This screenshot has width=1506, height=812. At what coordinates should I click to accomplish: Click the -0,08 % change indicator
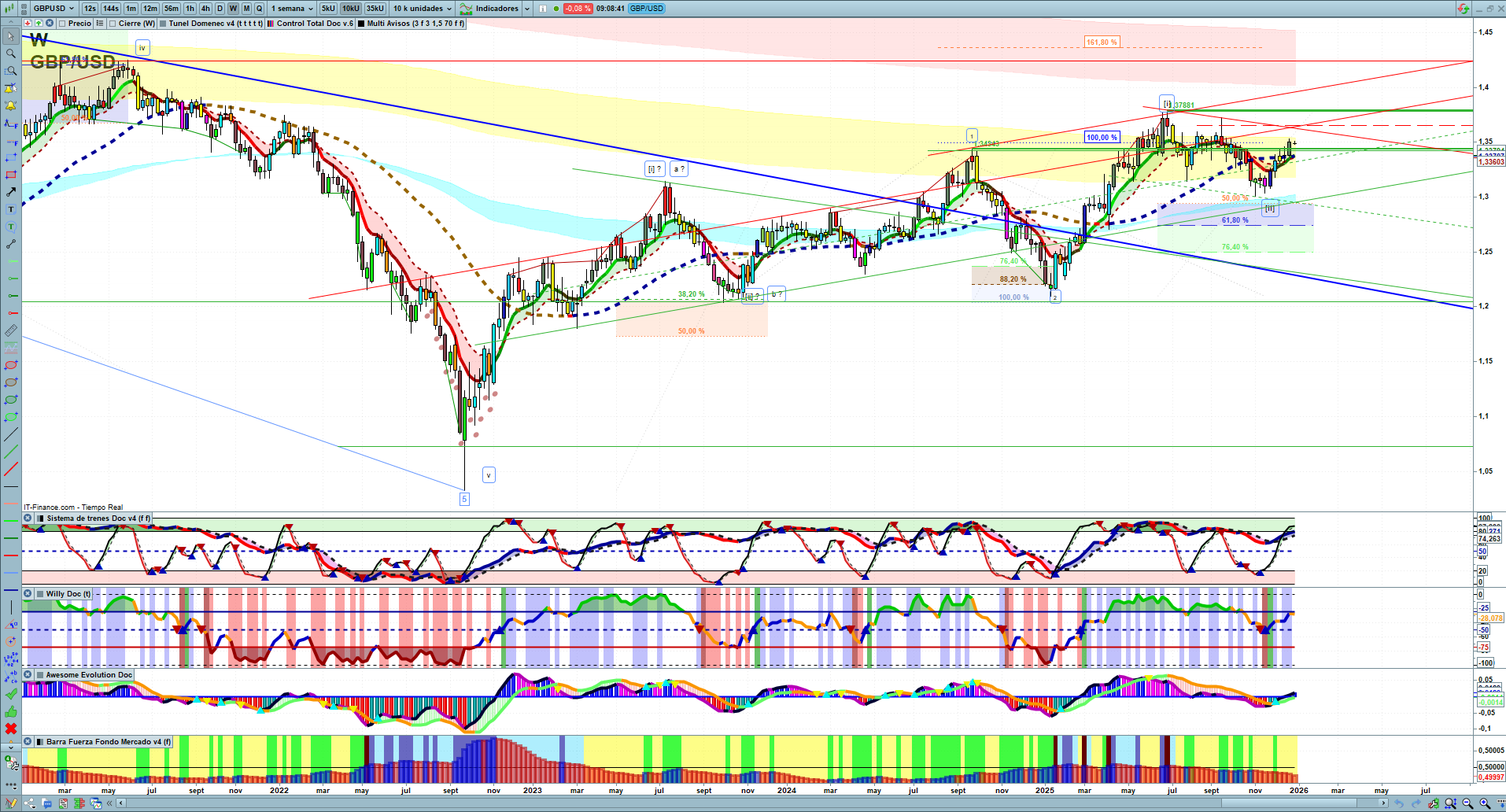click(x=578, y=9)
